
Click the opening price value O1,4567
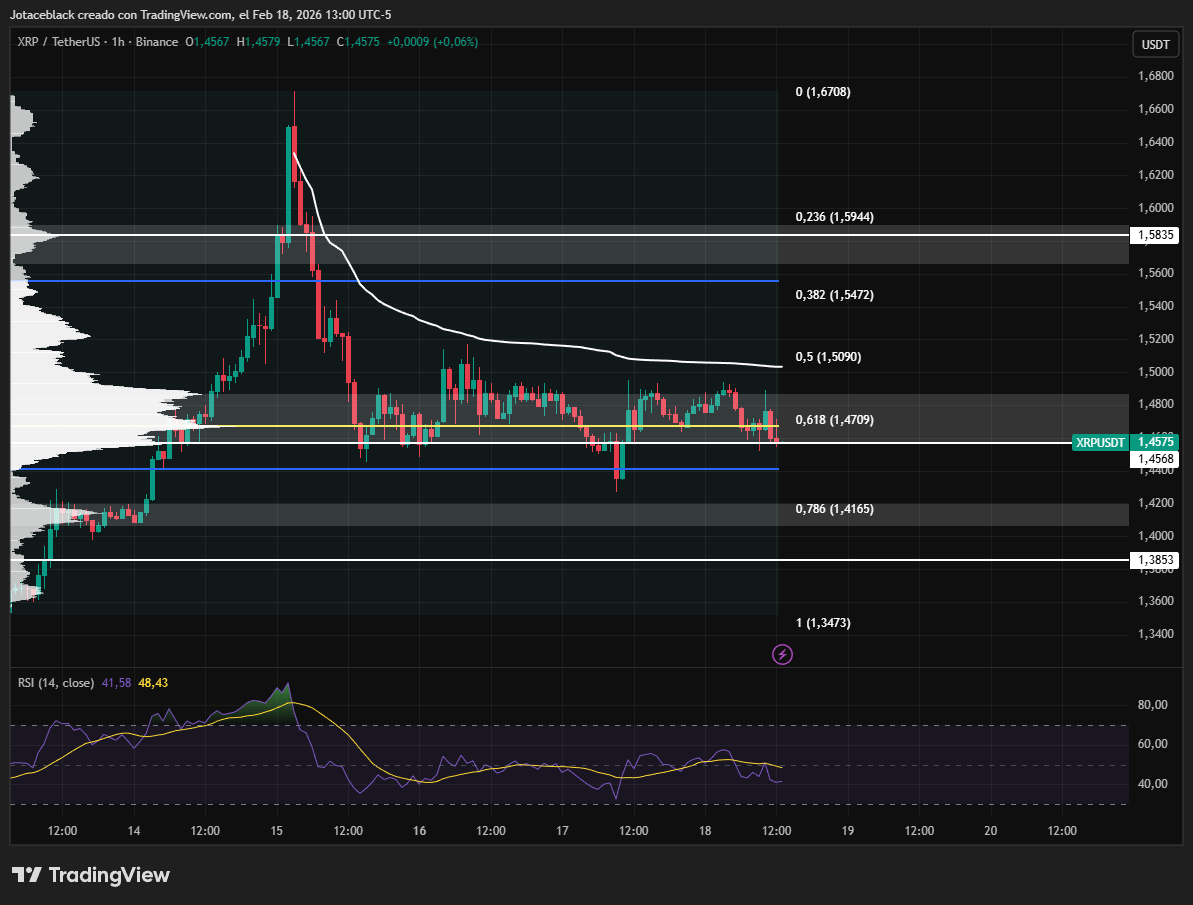[x=207, y=42]
